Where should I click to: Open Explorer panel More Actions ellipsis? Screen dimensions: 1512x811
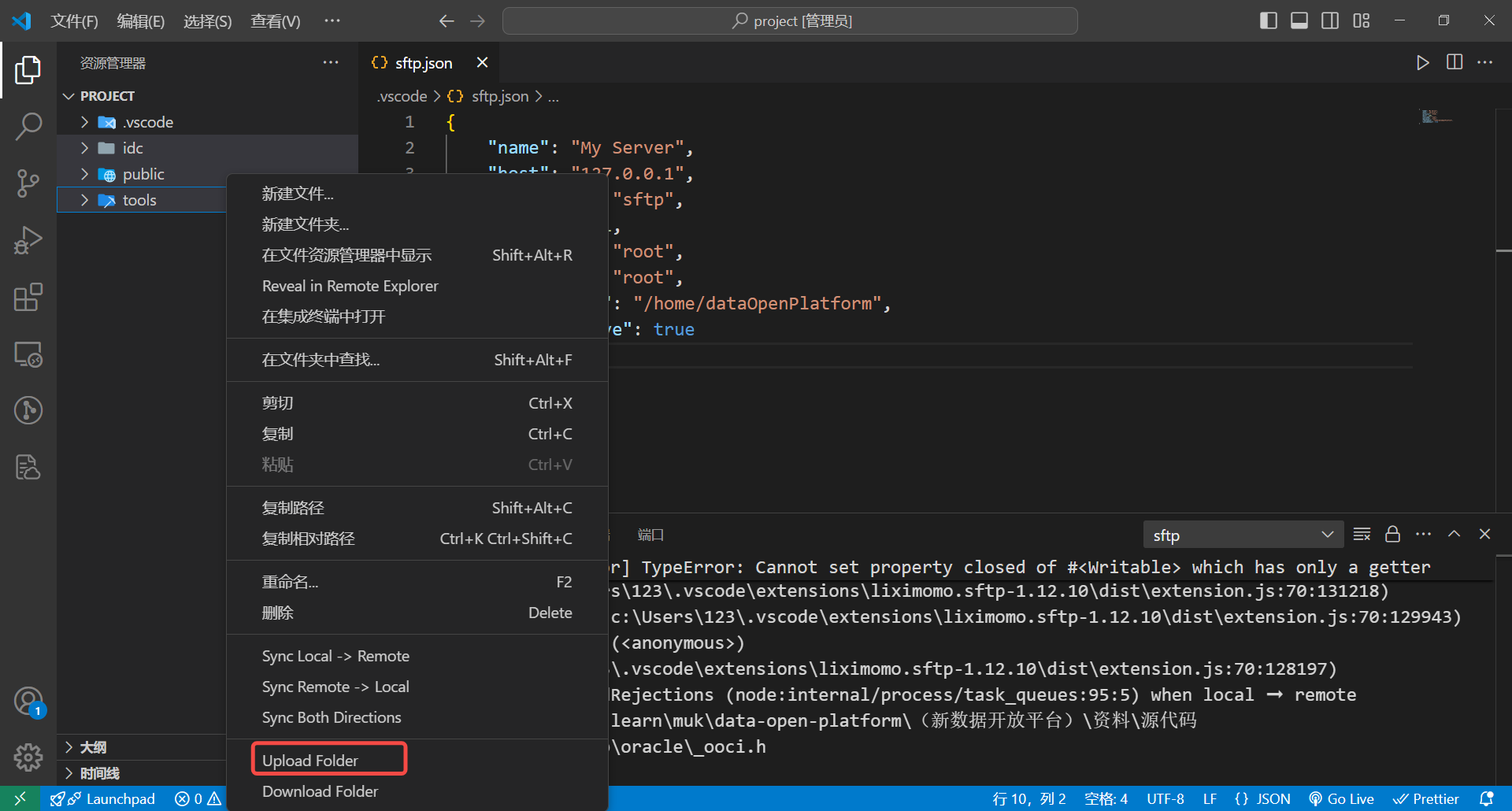tap(331, 63)
